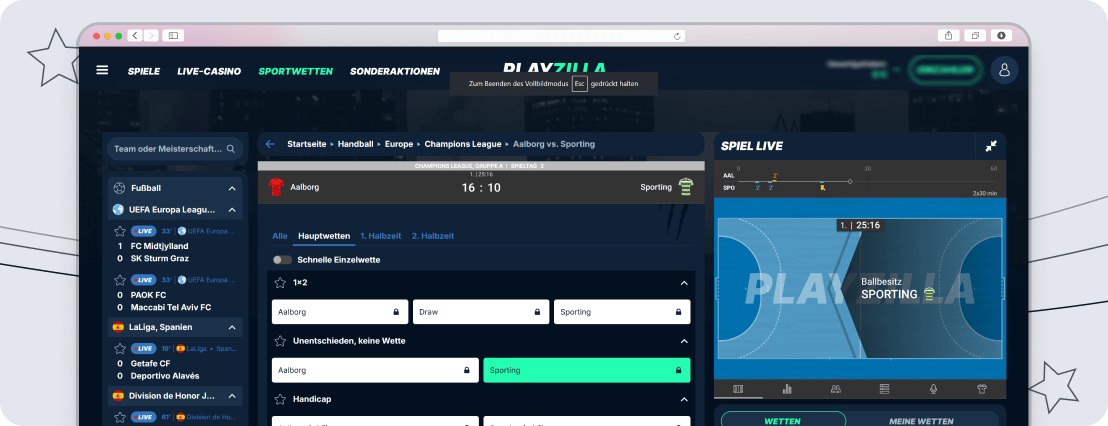The width and height of the screenshot is (1108, 426).
Task: Select Sporting in the 1×2 market
Action: 622,312
